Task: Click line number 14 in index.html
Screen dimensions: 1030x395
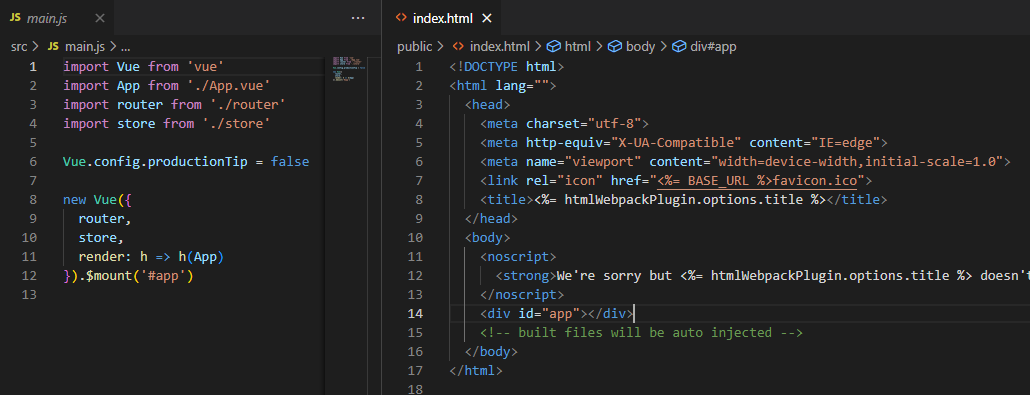Action: click(x=415, y=314)
